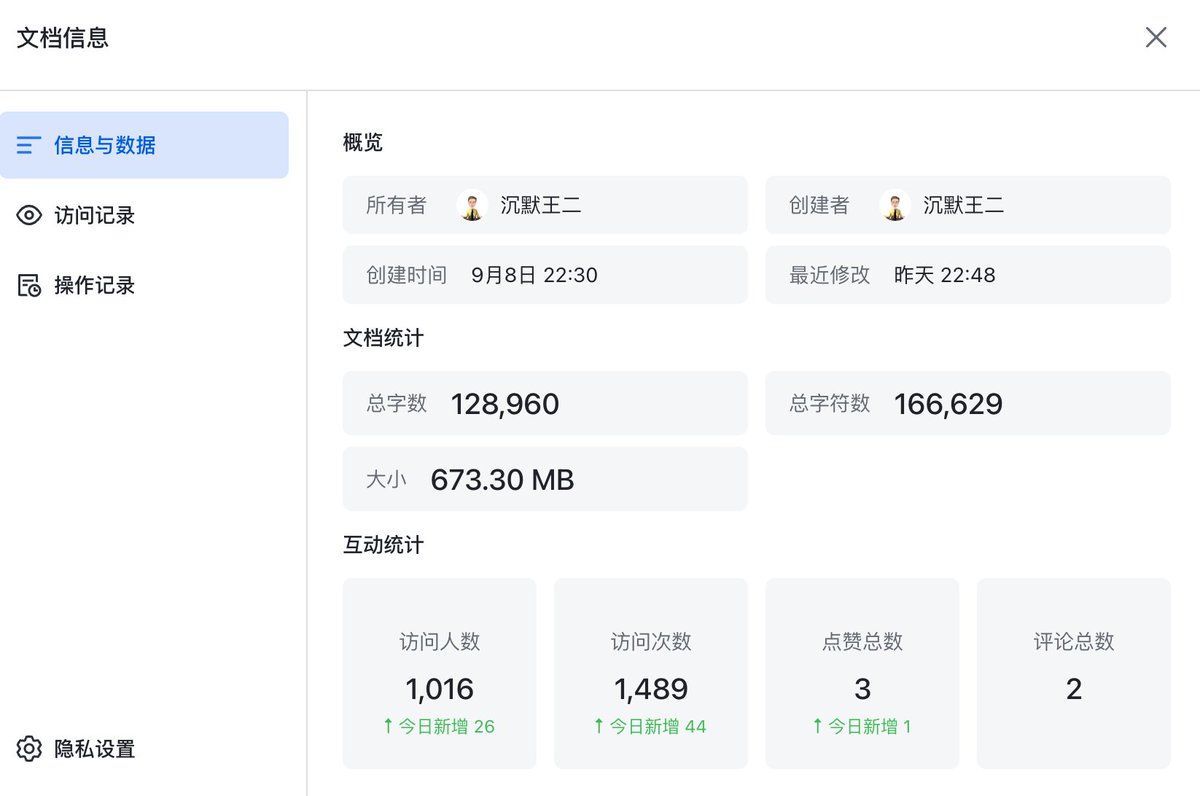Viewport: 1200px width, 796px height.
Task: Click the 所有者 label
Action: 396,205
